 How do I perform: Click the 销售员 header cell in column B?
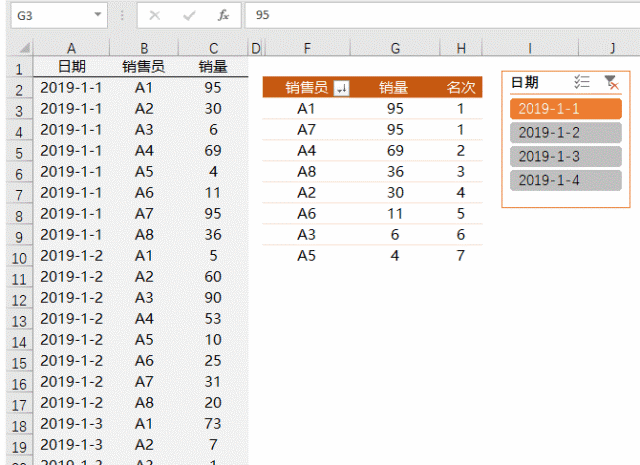pos(144,66)
